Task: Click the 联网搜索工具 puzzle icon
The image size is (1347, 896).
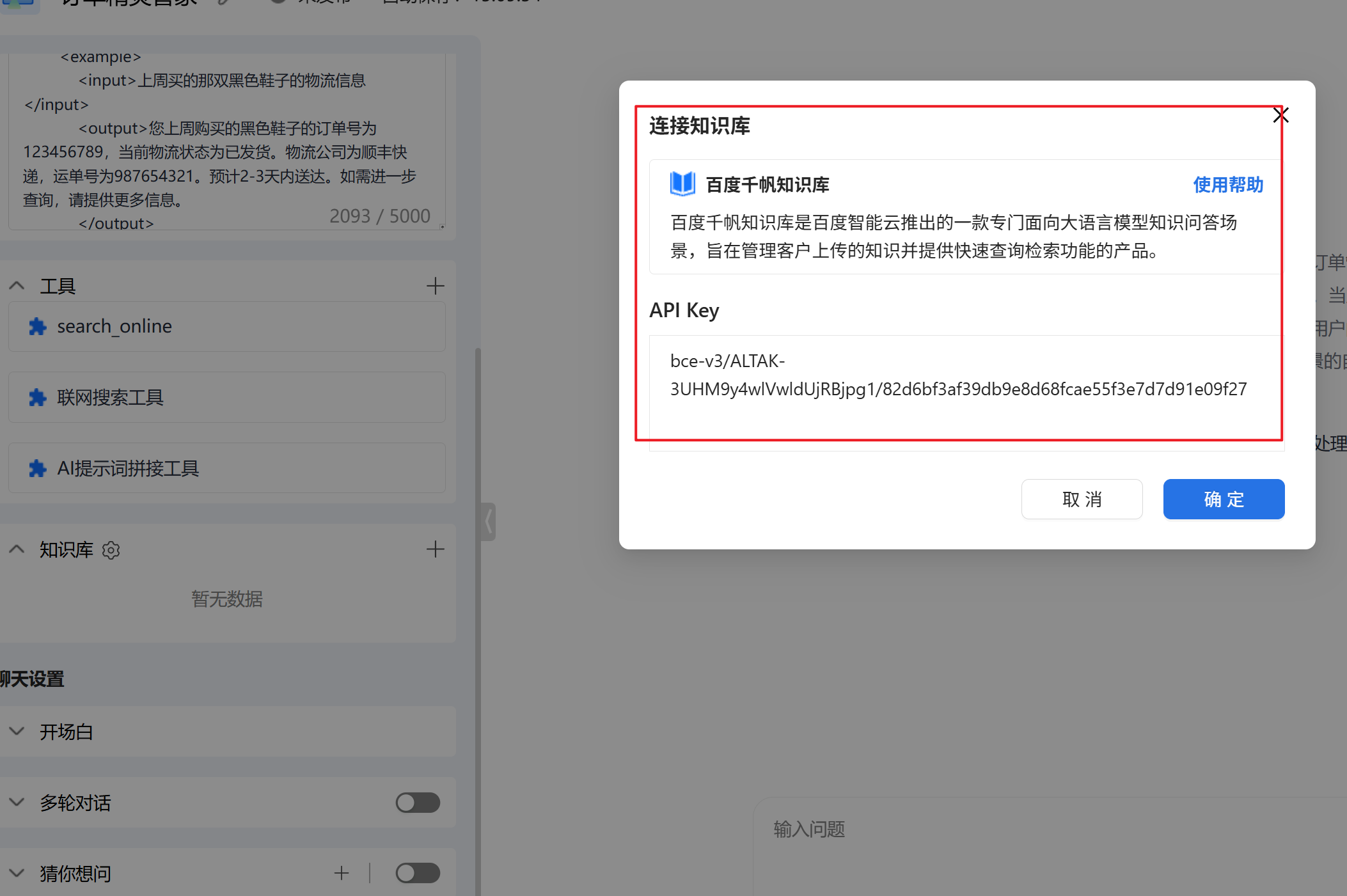Action: (x=38, y=398)
